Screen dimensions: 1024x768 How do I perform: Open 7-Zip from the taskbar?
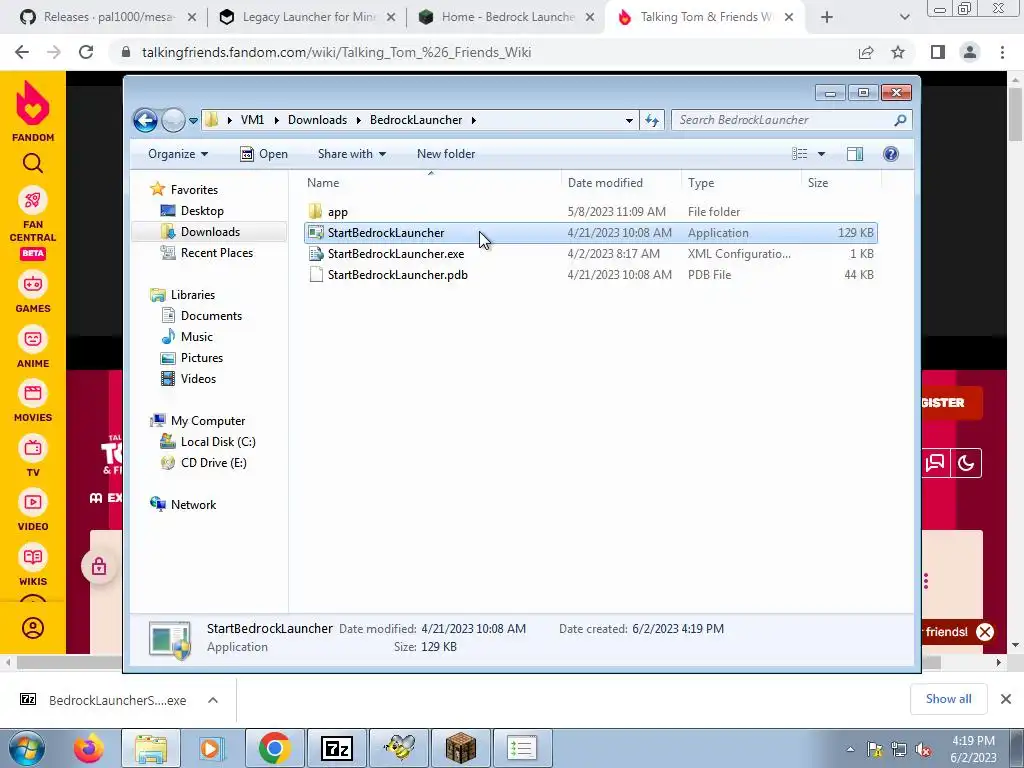337,748
